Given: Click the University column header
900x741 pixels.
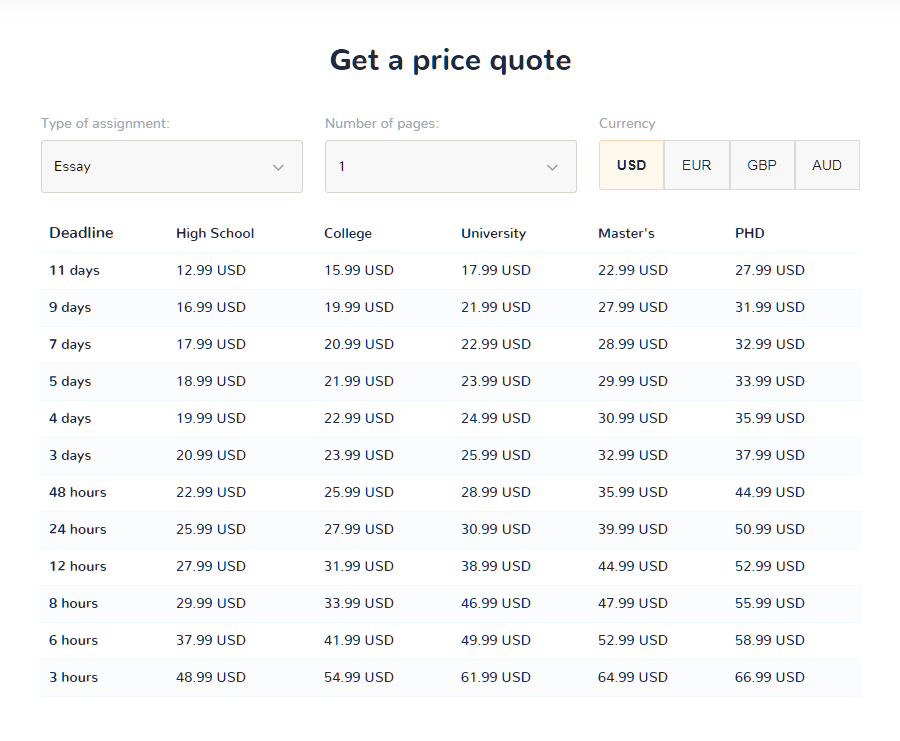Looking at the screenshot, I should point(494,234).
